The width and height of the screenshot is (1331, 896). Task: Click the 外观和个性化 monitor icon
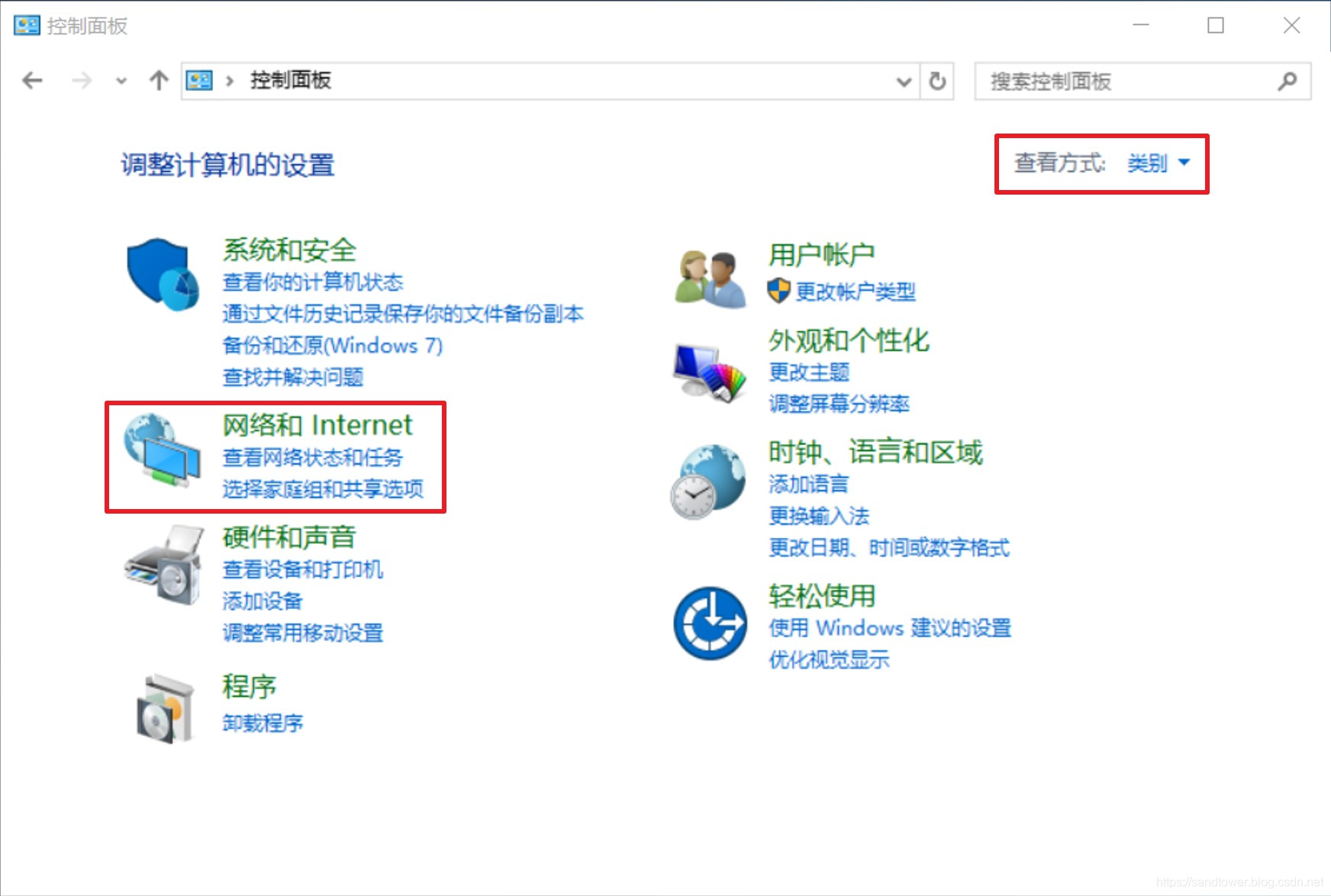(x=709, y=373)
